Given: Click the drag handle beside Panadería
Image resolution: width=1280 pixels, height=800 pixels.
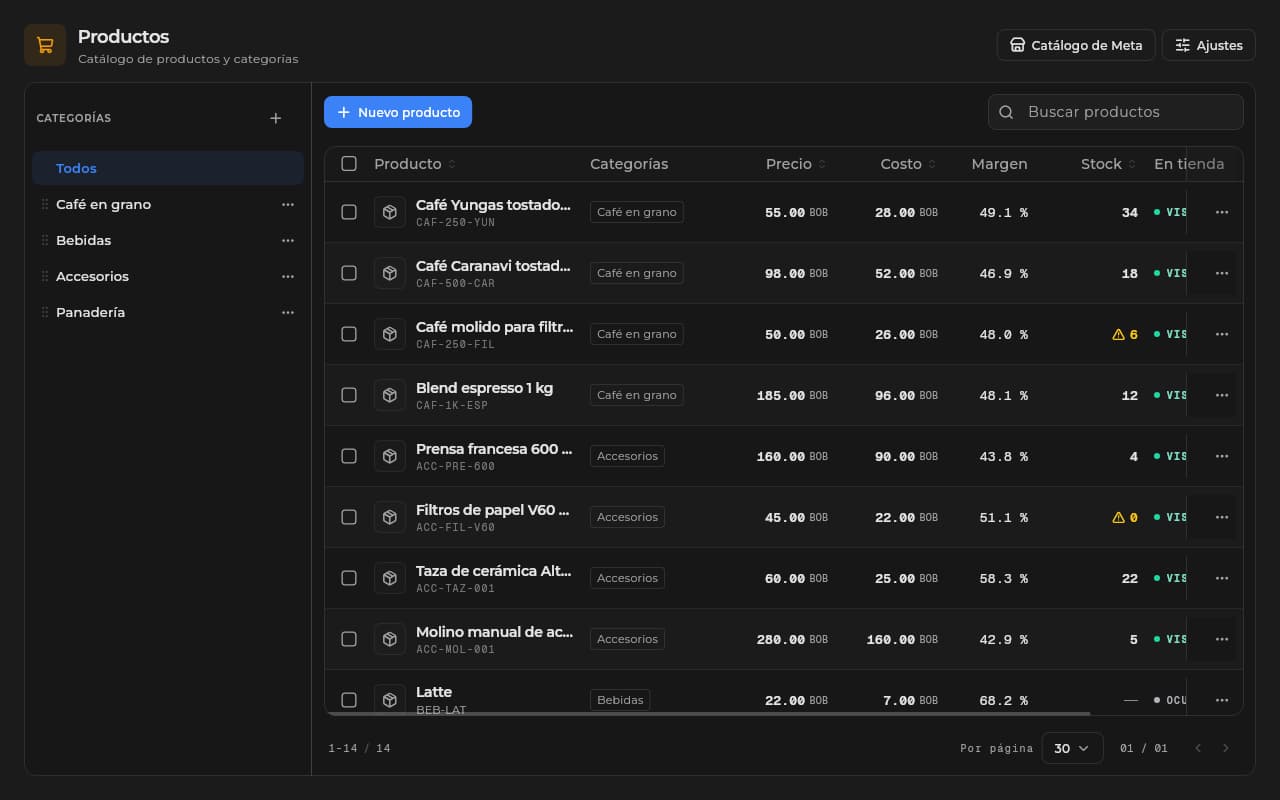Looking at the screenshot, I should (x=44, y=312).
